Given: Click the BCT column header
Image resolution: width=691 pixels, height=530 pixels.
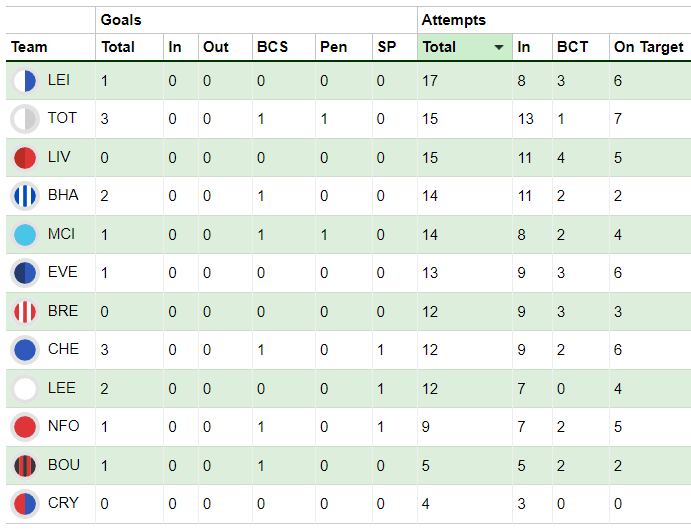Looking at the screenshot, I should (572, 47).
